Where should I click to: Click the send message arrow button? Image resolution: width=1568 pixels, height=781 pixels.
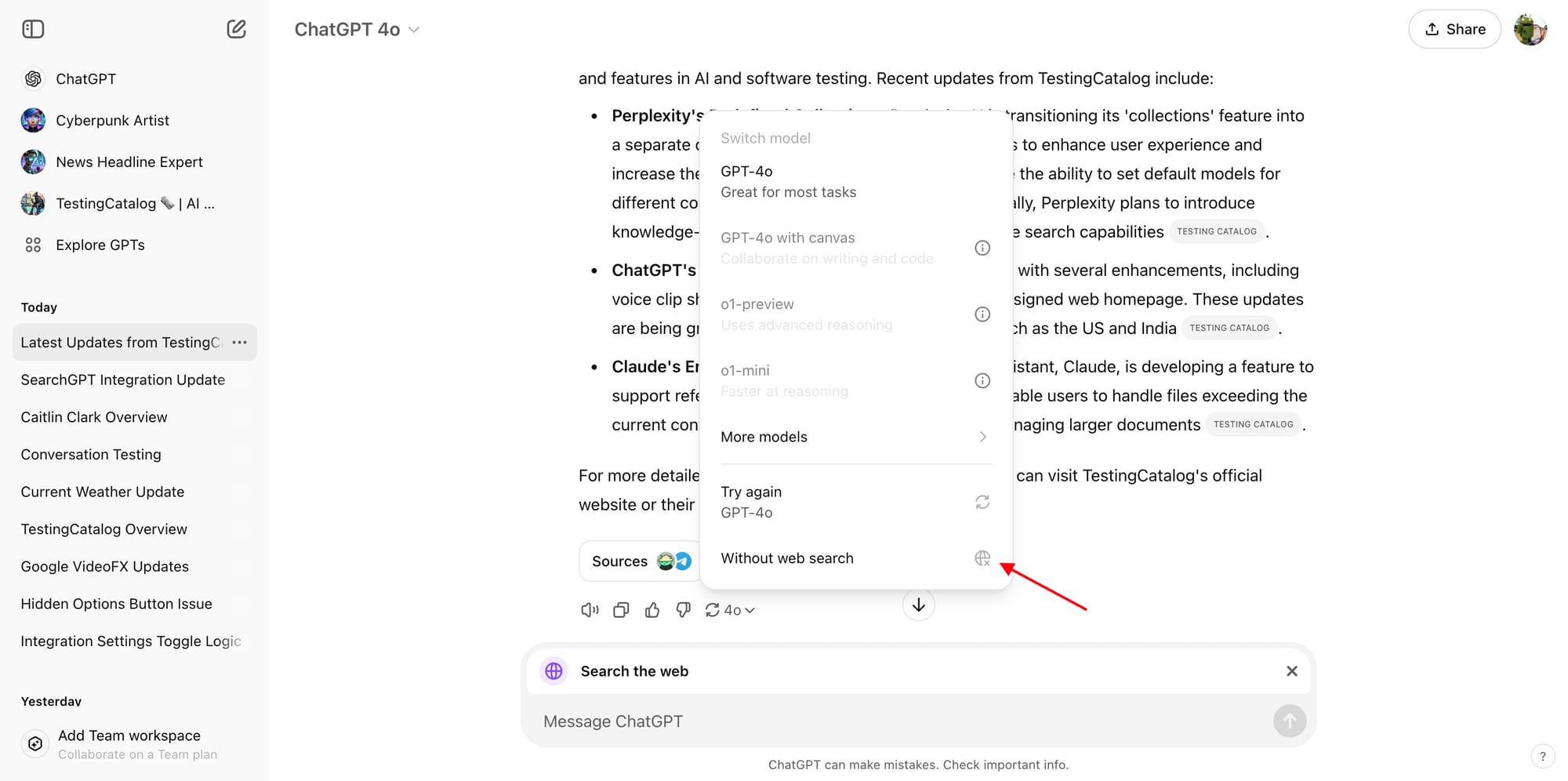tap(1290, 721)
